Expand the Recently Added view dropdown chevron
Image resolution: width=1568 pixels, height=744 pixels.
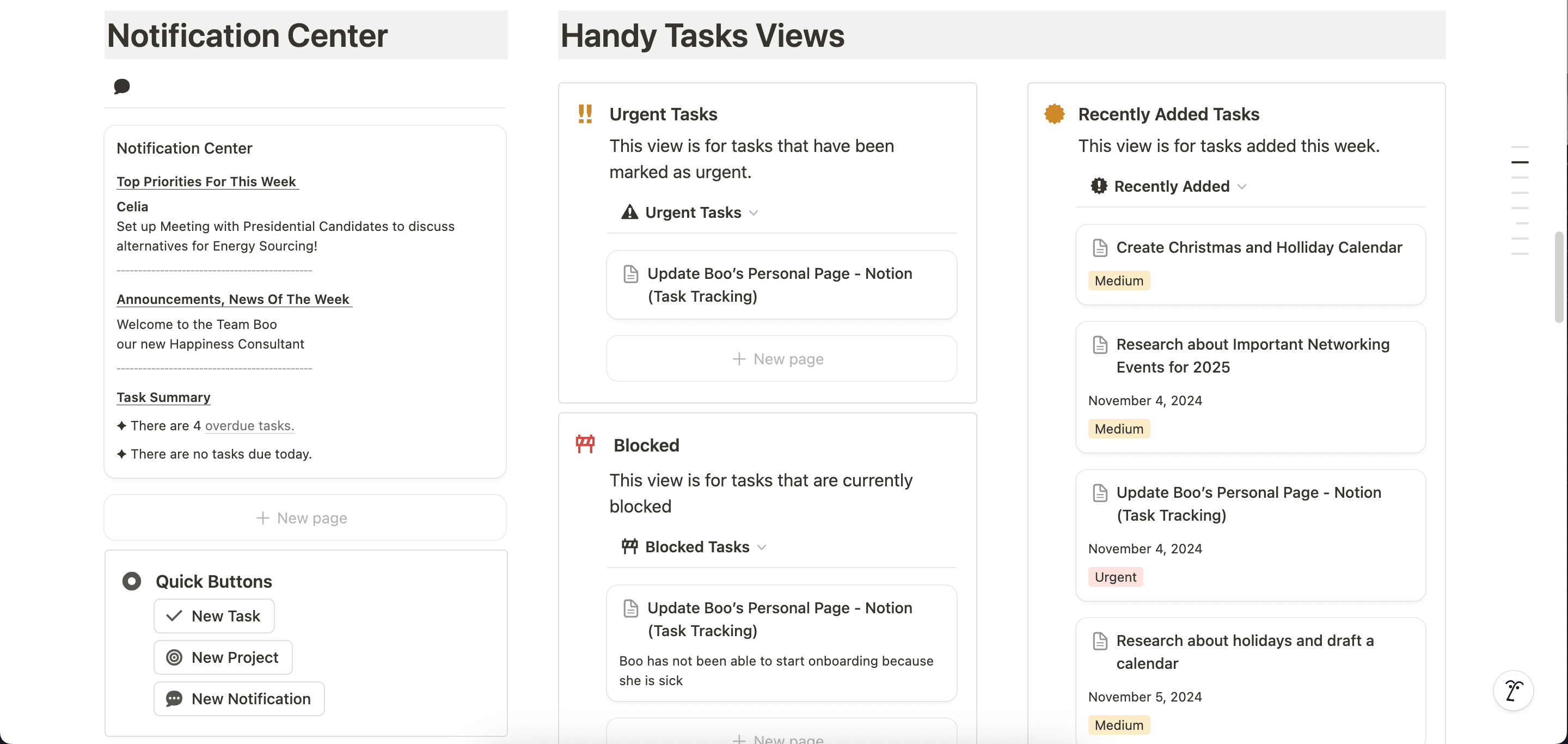pos(1242,187)
